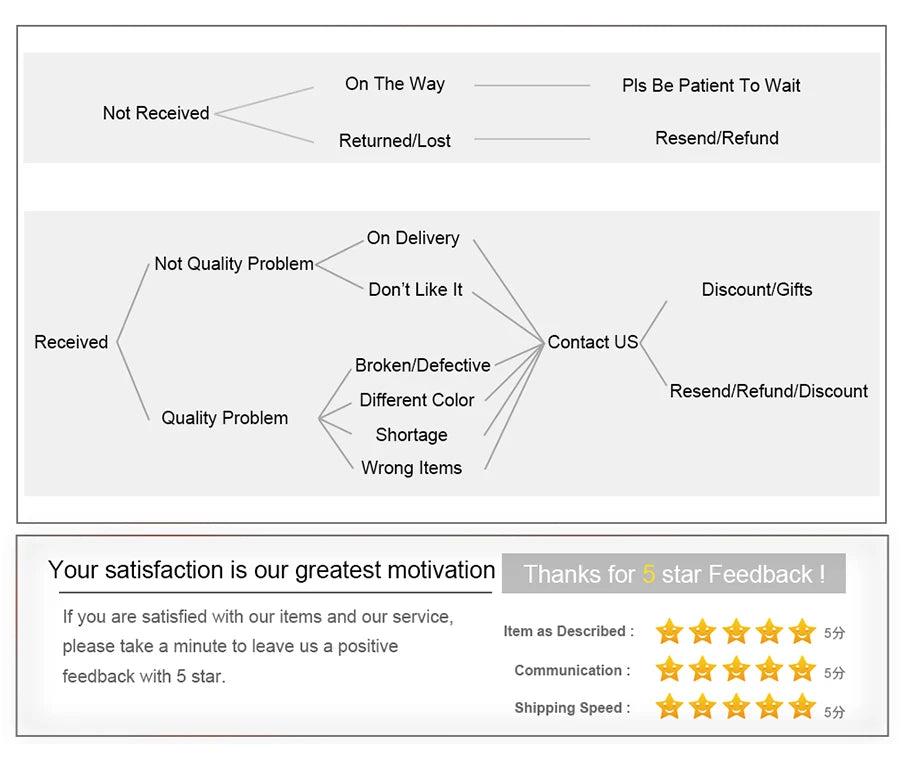Image resolution: width=900 pixels, height=769 pixels.
Task: Select the Wrong Items option
Action: (412, 468)
